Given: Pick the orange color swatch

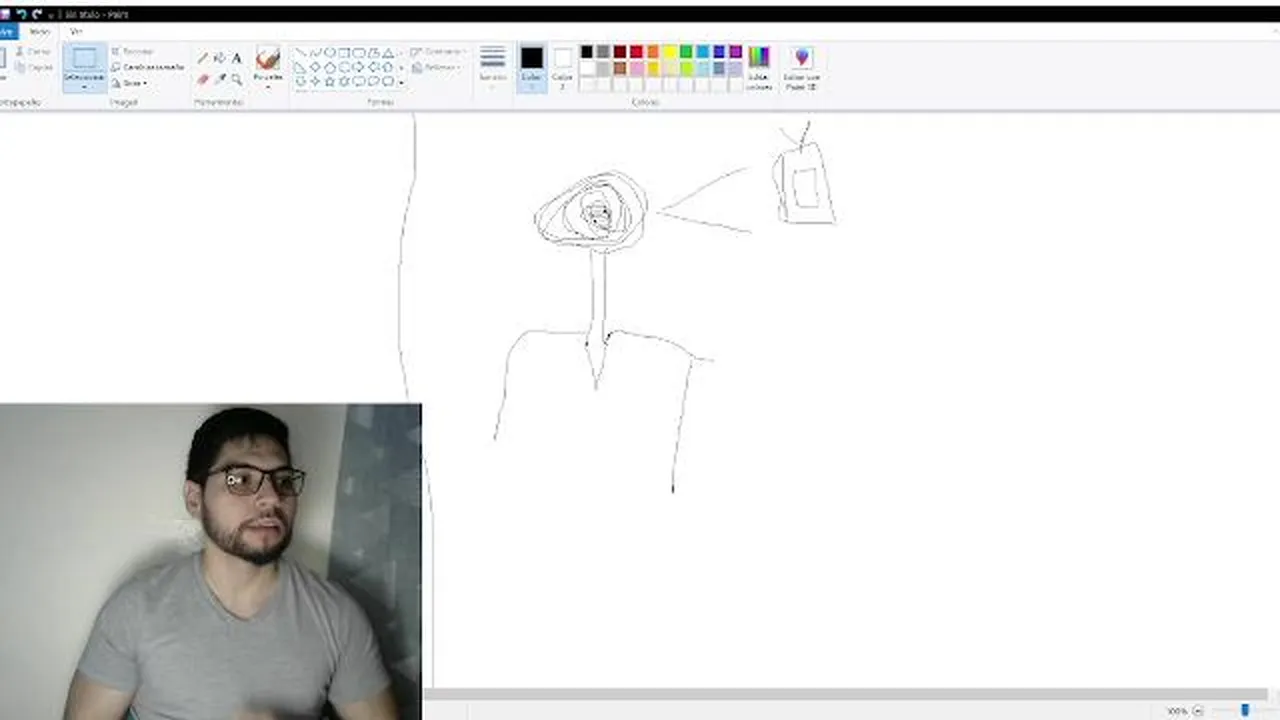Looking at the screenshot, I should pyautogui.click(x=653, y=52).
